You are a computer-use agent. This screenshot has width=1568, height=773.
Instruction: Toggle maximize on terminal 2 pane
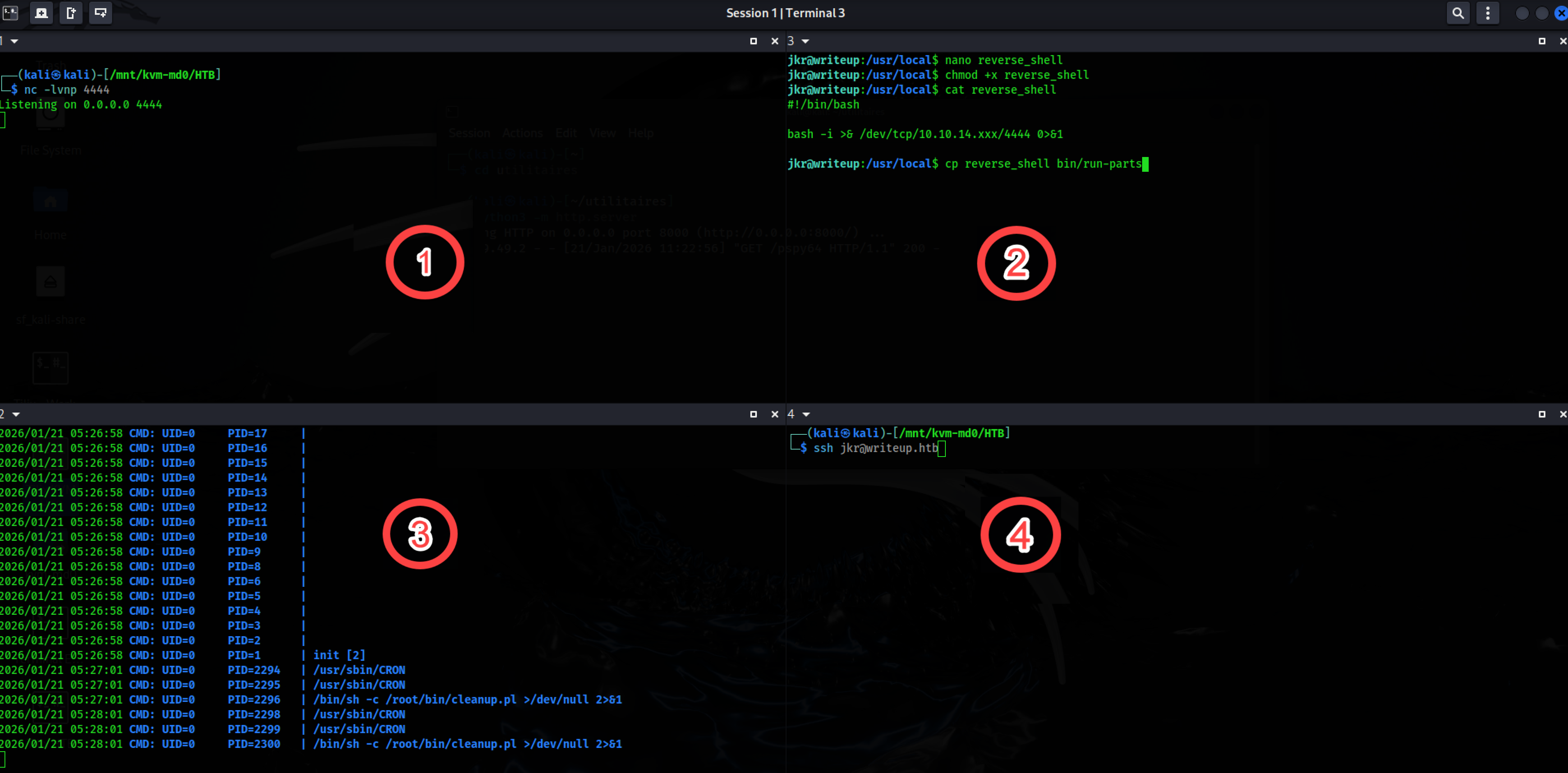(x=753, y=414)
